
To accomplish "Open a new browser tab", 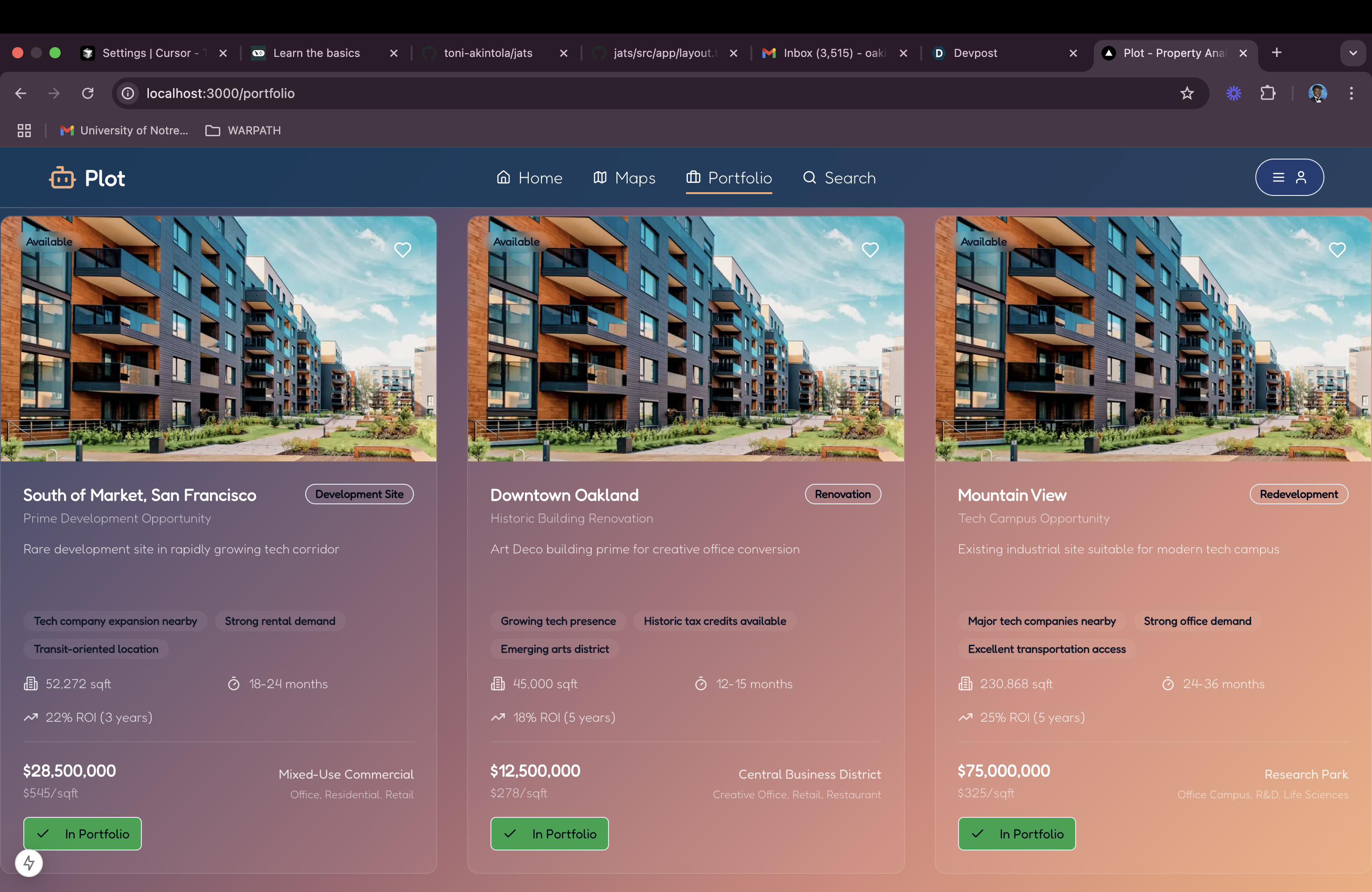I will click(1276, 53).
